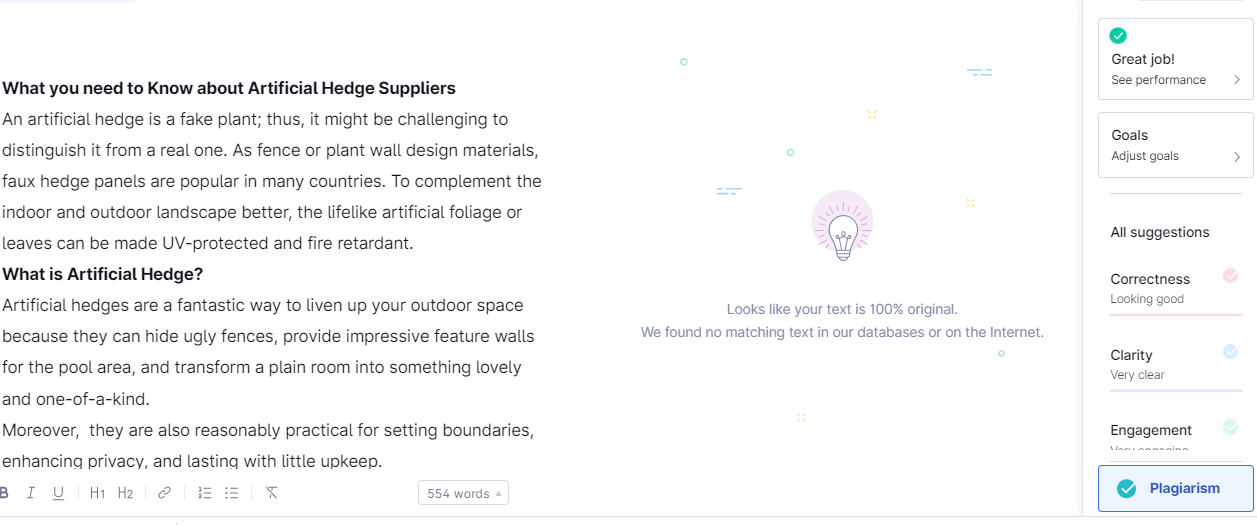Open performance details via Great job chevron
Viewport: 1257px width, 525px height.
[x=1237, y=80]
